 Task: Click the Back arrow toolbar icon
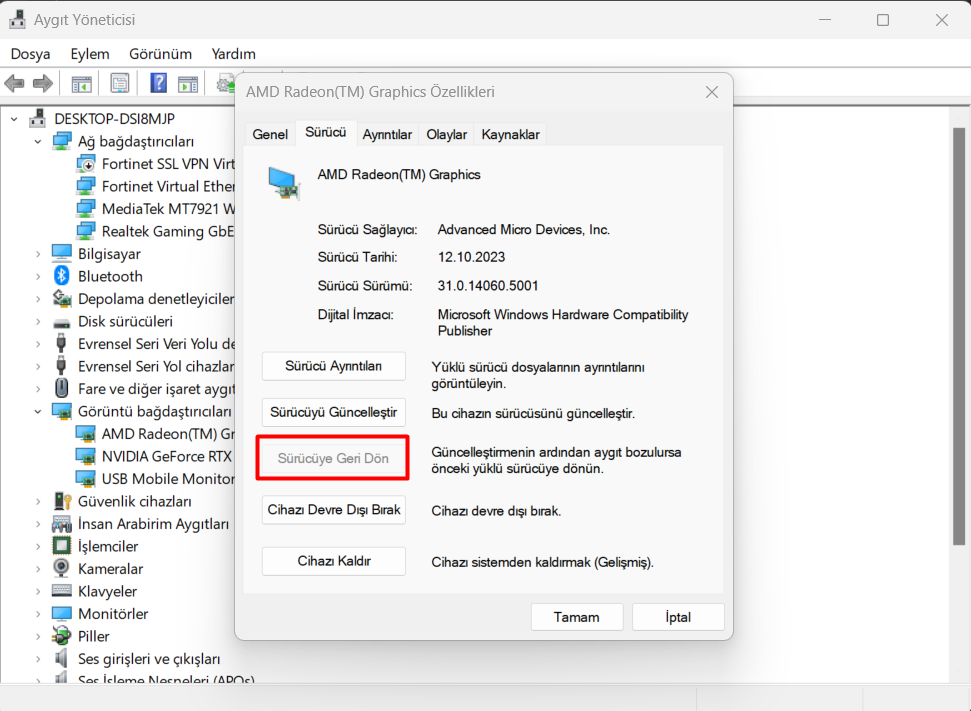[14, 83]
